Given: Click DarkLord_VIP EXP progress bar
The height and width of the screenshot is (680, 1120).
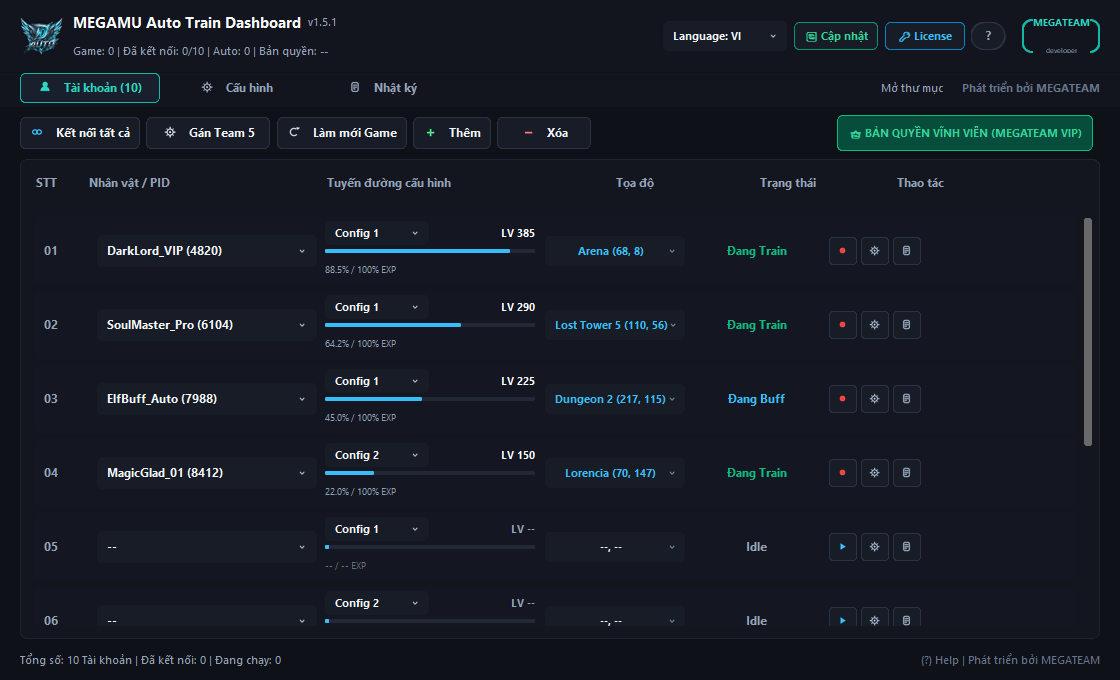Looking at the screenshot, I should pos(430,251).
